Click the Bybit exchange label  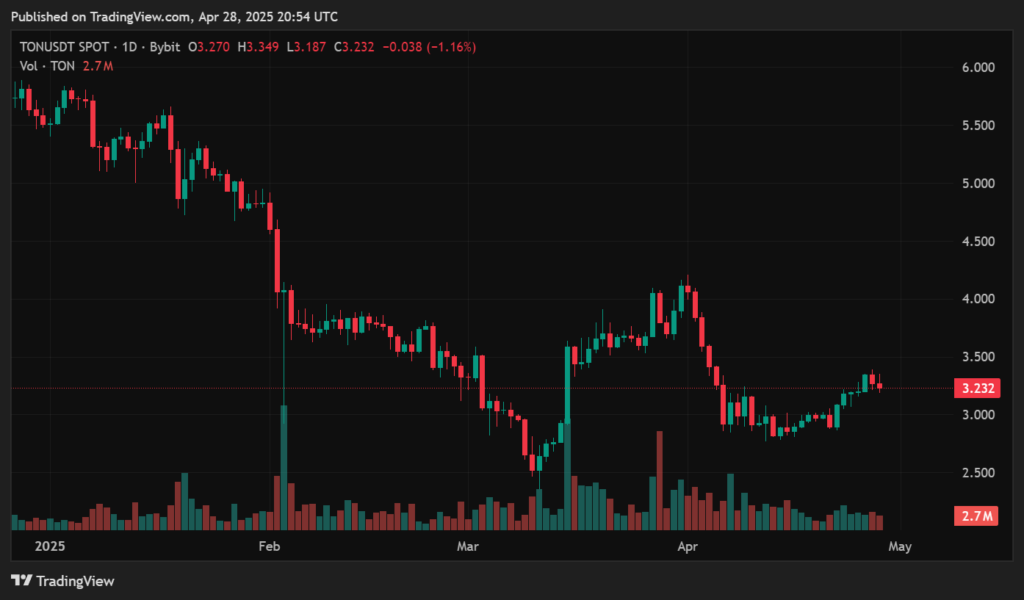[x=165, y=47]
